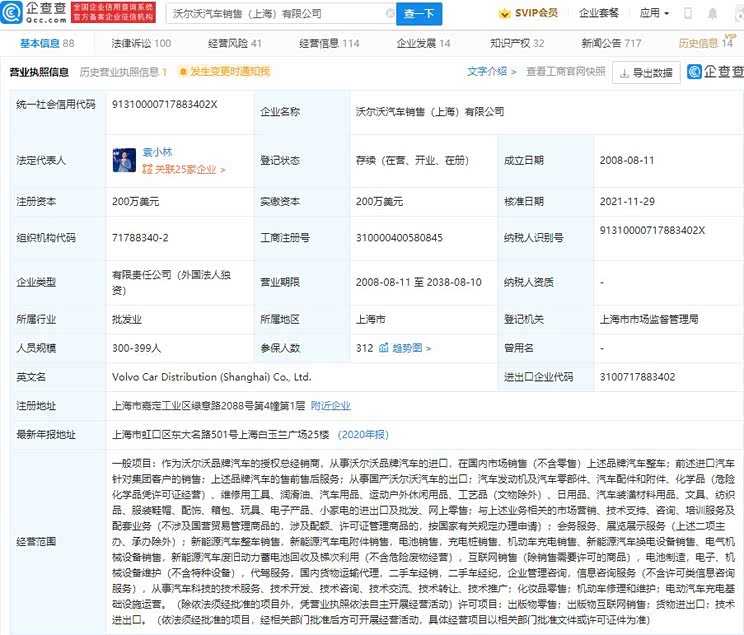The image size is (744, 635).
Task: Click the 营业执照信息 heading
Action: pyautogui.click(x=39, y=72)
